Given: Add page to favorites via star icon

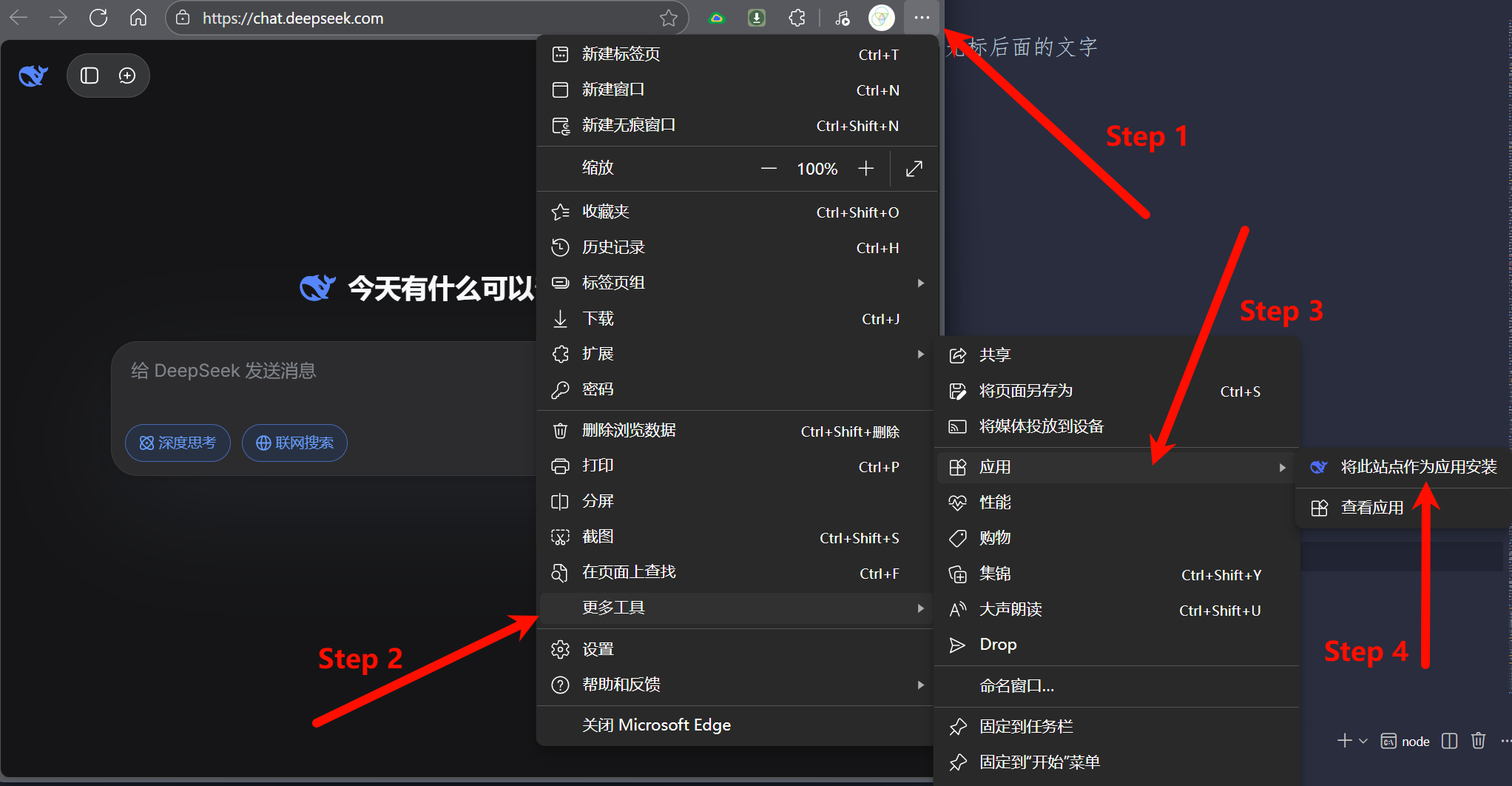Looking at the screenshot, I should tap(668, 18).
